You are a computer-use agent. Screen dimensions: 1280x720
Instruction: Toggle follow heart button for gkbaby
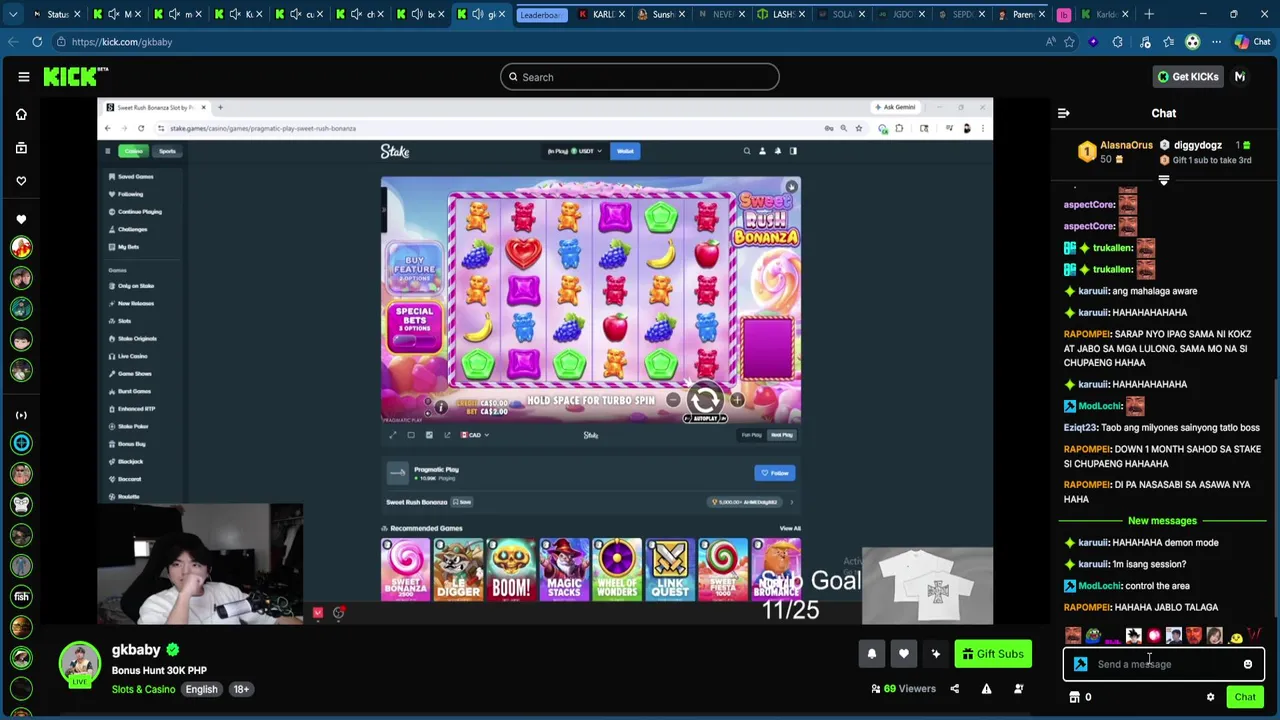click(x=903, y=654)
